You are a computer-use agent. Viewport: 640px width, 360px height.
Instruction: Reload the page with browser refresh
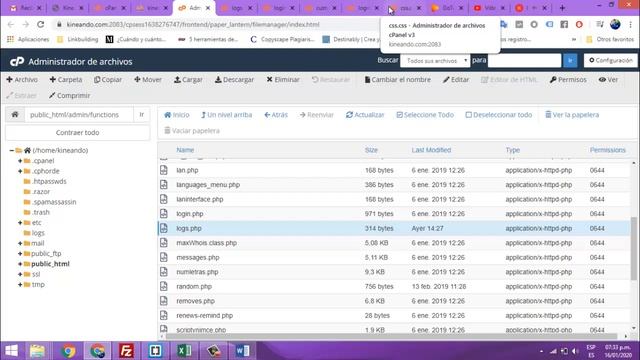(40, 24)
